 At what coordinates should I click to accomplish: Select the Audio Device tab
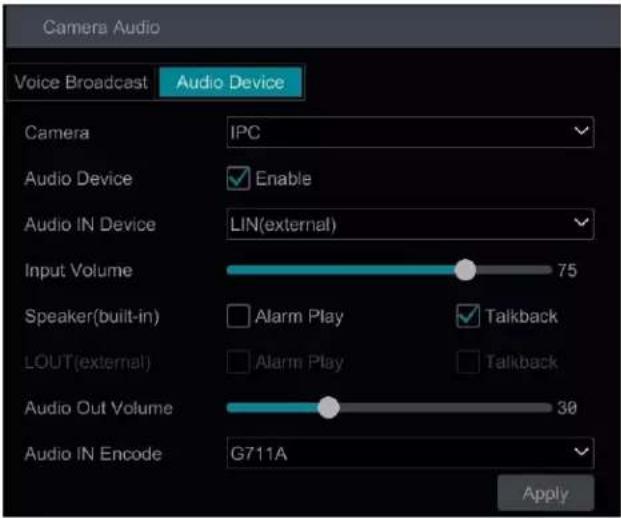(230, 82)
